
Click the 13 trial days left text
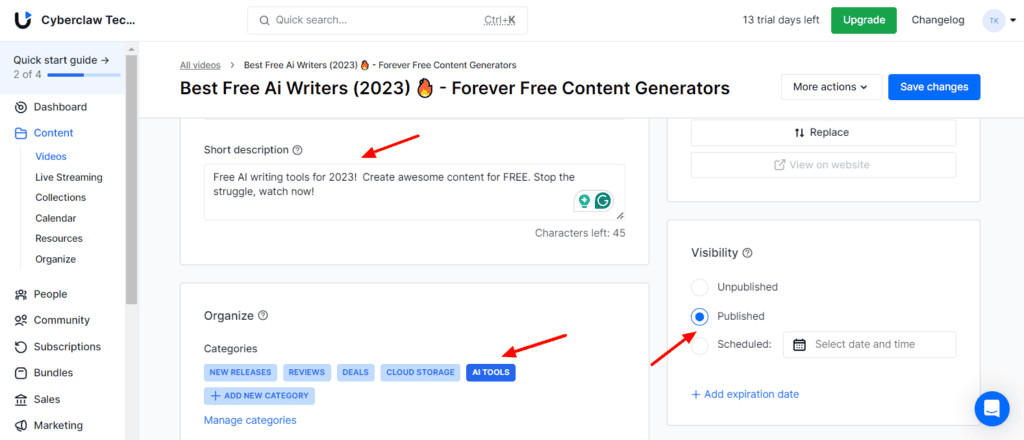[x=780, y=20]
